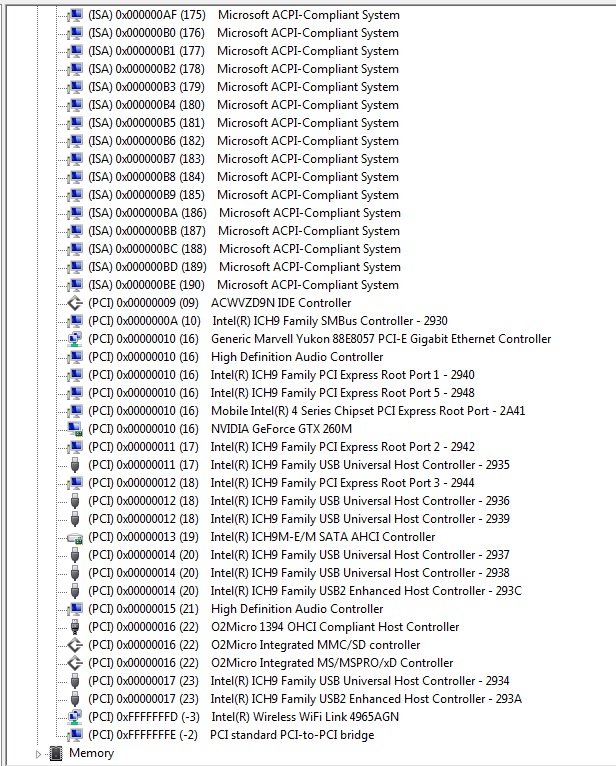This screenshot has width=616, height=766.
Task: Click the PCI Express Root Port 5 icon
Action: tap(75, 393)
